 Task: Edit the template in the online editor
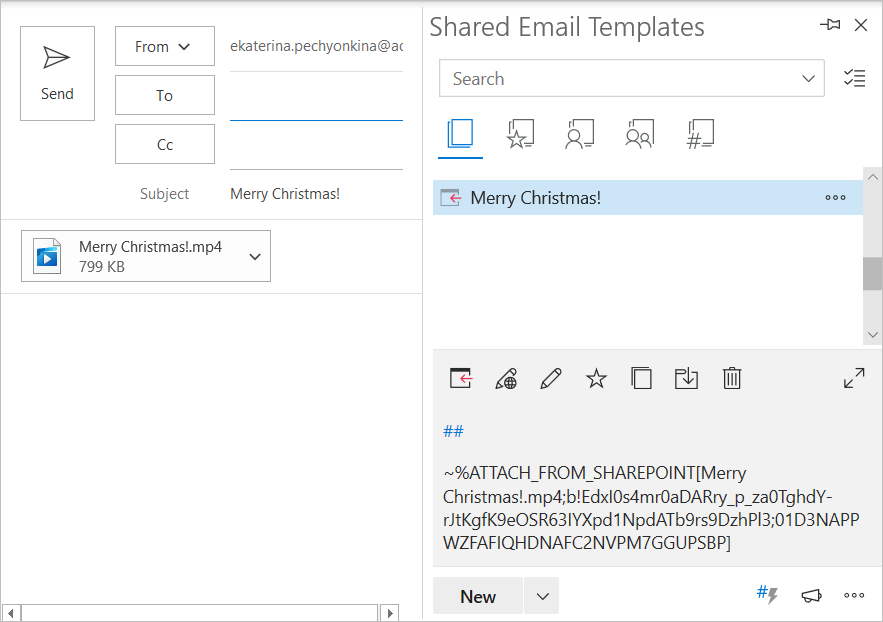tap(506, 378)
